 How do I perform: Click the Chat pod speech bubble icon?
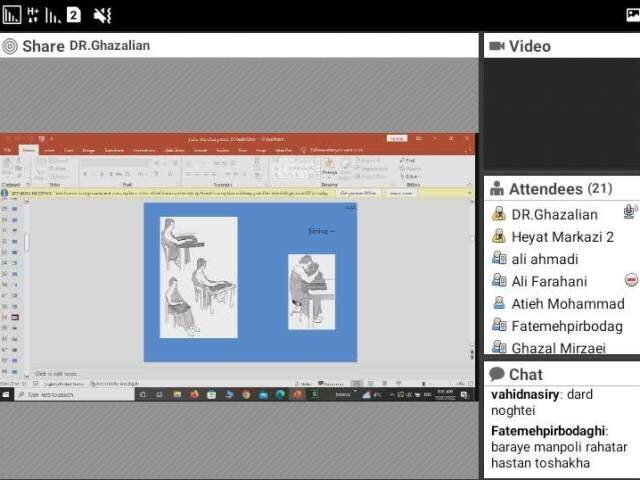[496, 374]
